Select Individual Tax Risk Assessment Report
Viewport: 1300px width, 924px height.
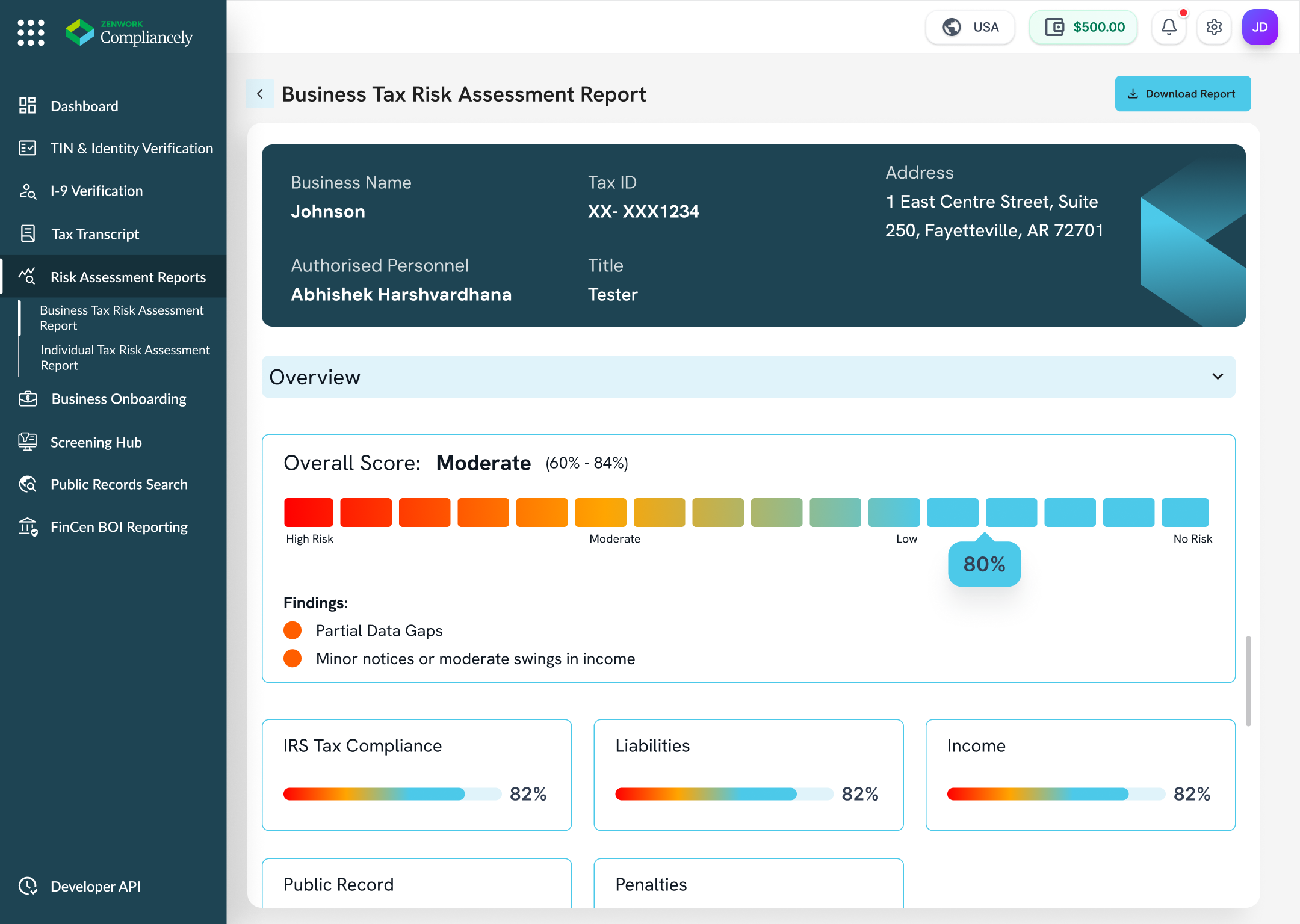(x=125, y=357)
